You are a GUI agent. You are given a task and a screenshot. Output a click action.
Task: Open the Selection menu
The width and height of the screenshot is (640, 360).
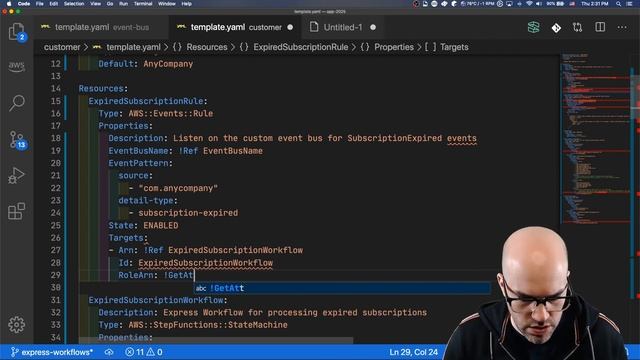[74, 4]
